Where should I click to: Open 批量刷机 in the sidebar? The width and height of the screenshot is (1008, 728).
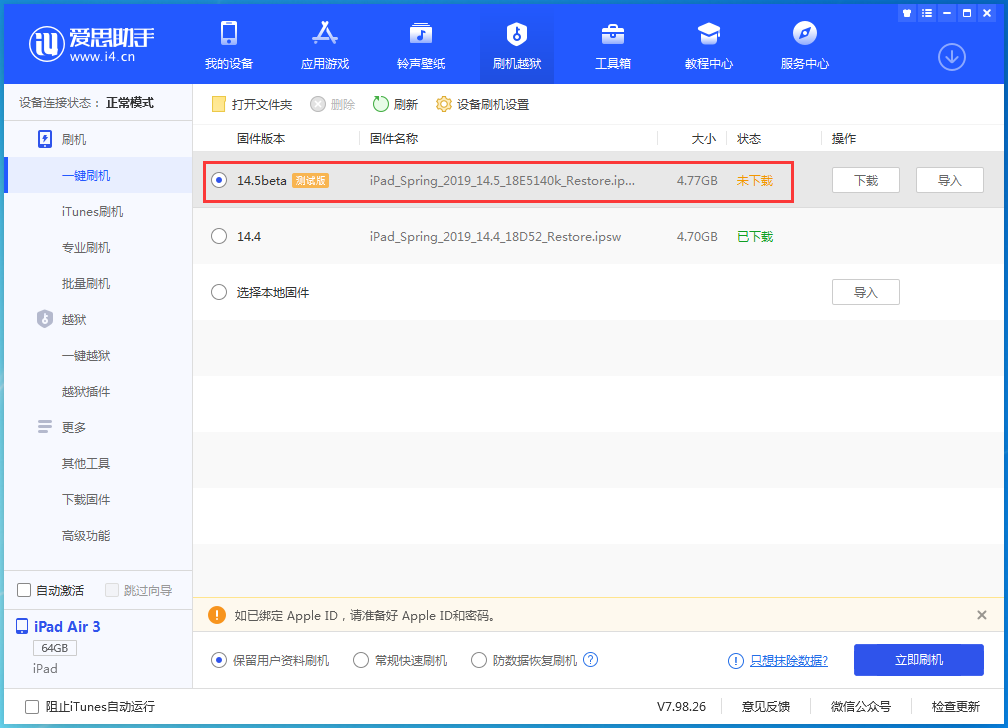coord(86,284)
